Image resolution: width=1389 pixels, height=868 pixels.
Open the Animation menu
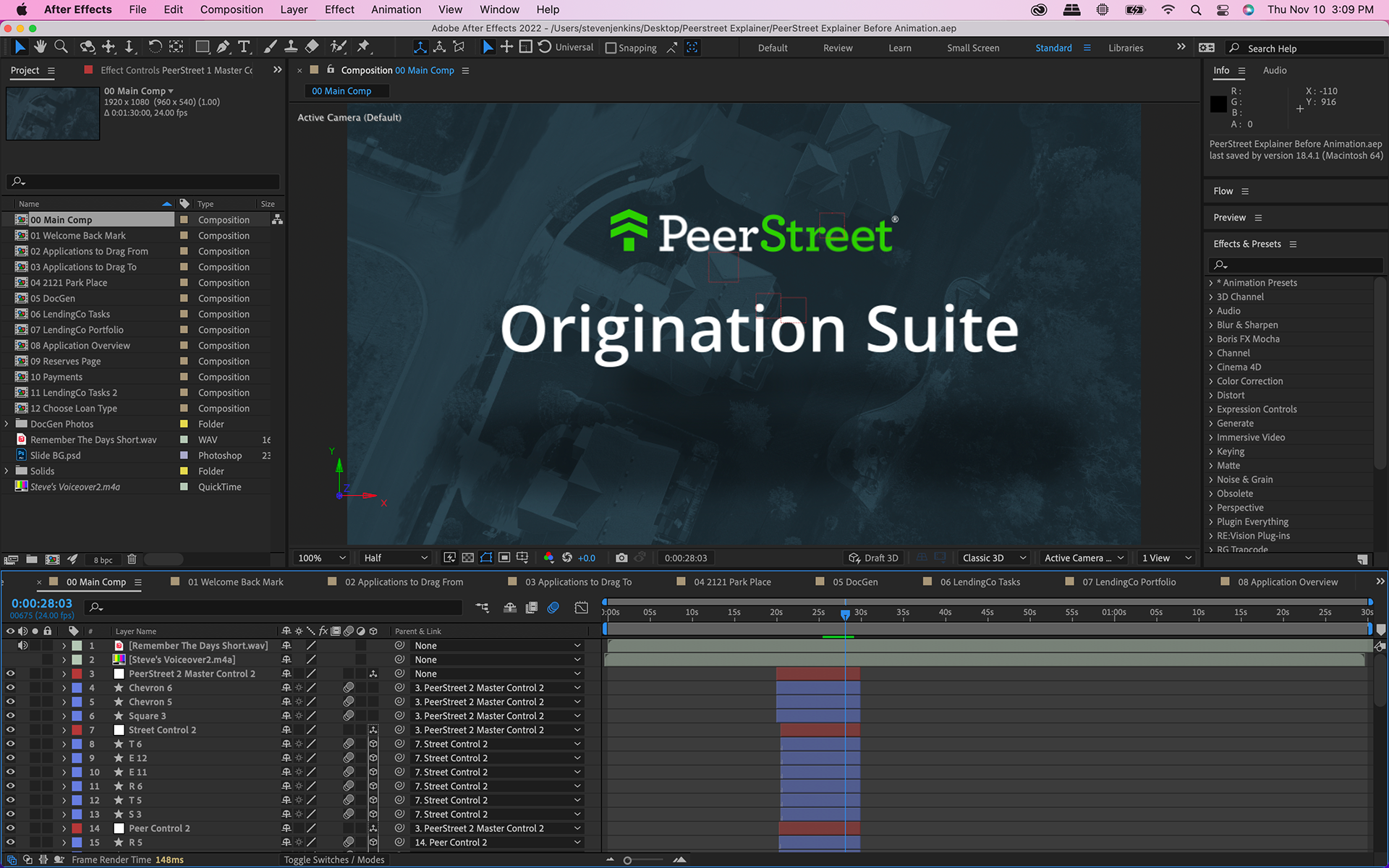396,9
